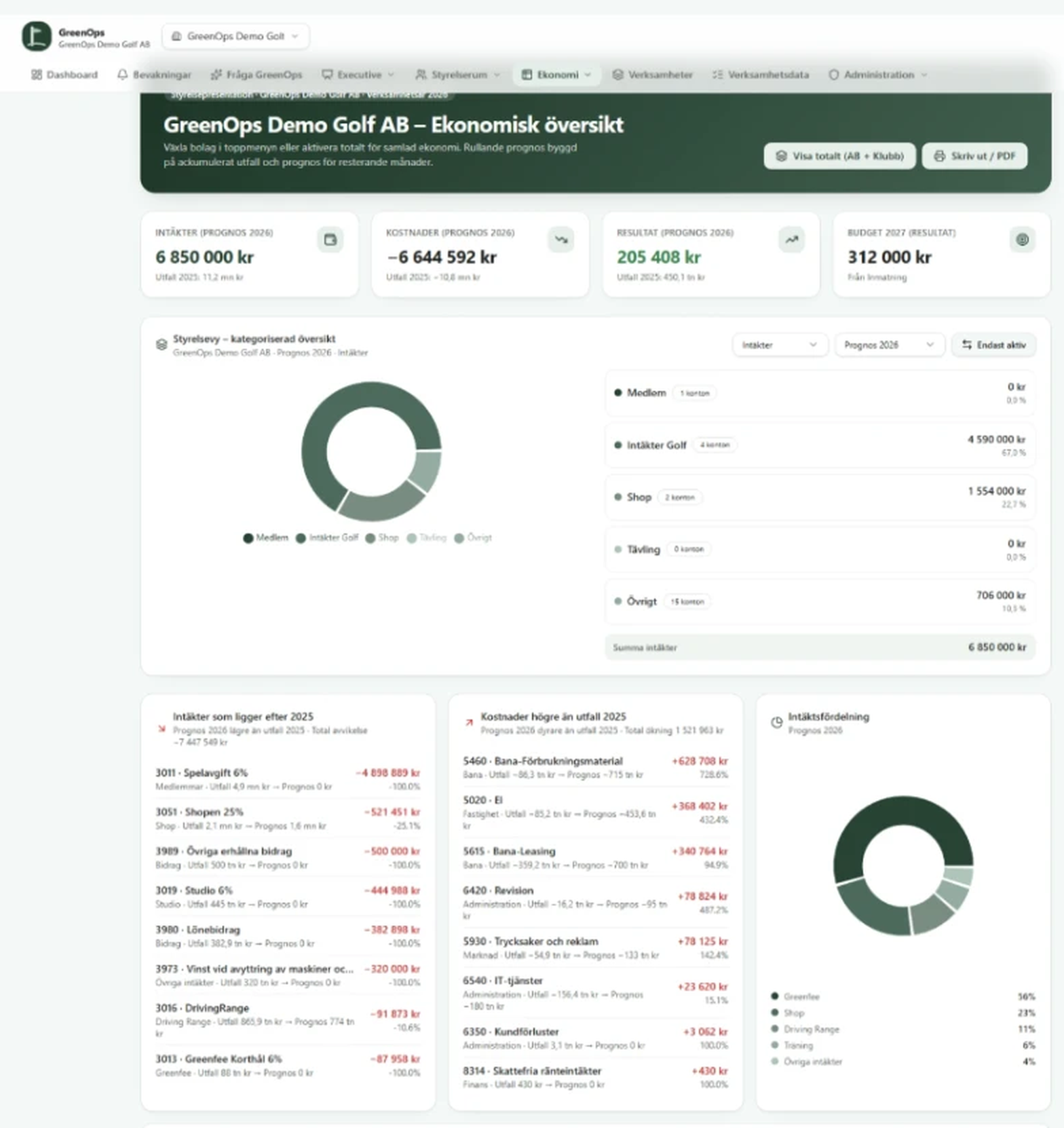Toggle the Endast aktiv filter
1064x1128 pixels.
pos(993,345)
